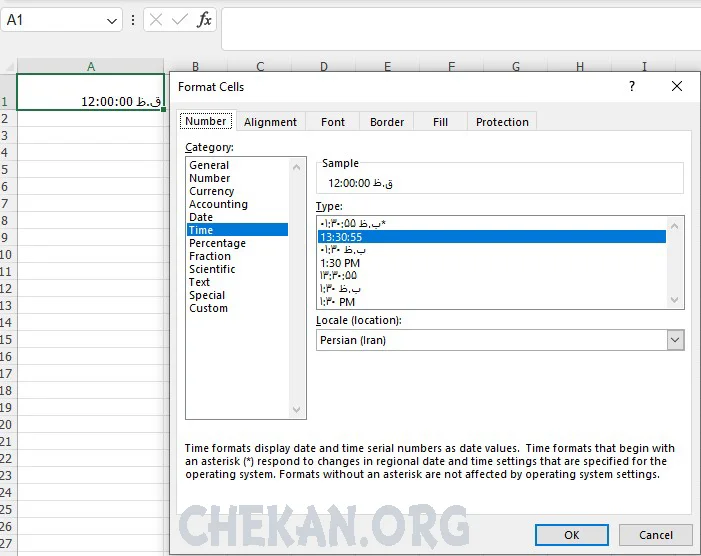Switch to the Border tab

[x=387, y=122]
